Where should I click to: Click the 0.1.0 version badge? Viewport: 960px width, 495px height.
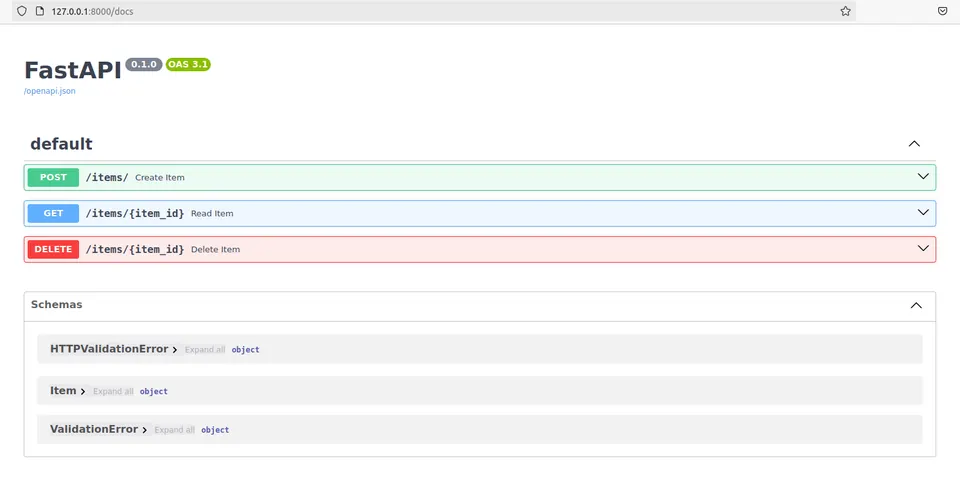(144, 64)
